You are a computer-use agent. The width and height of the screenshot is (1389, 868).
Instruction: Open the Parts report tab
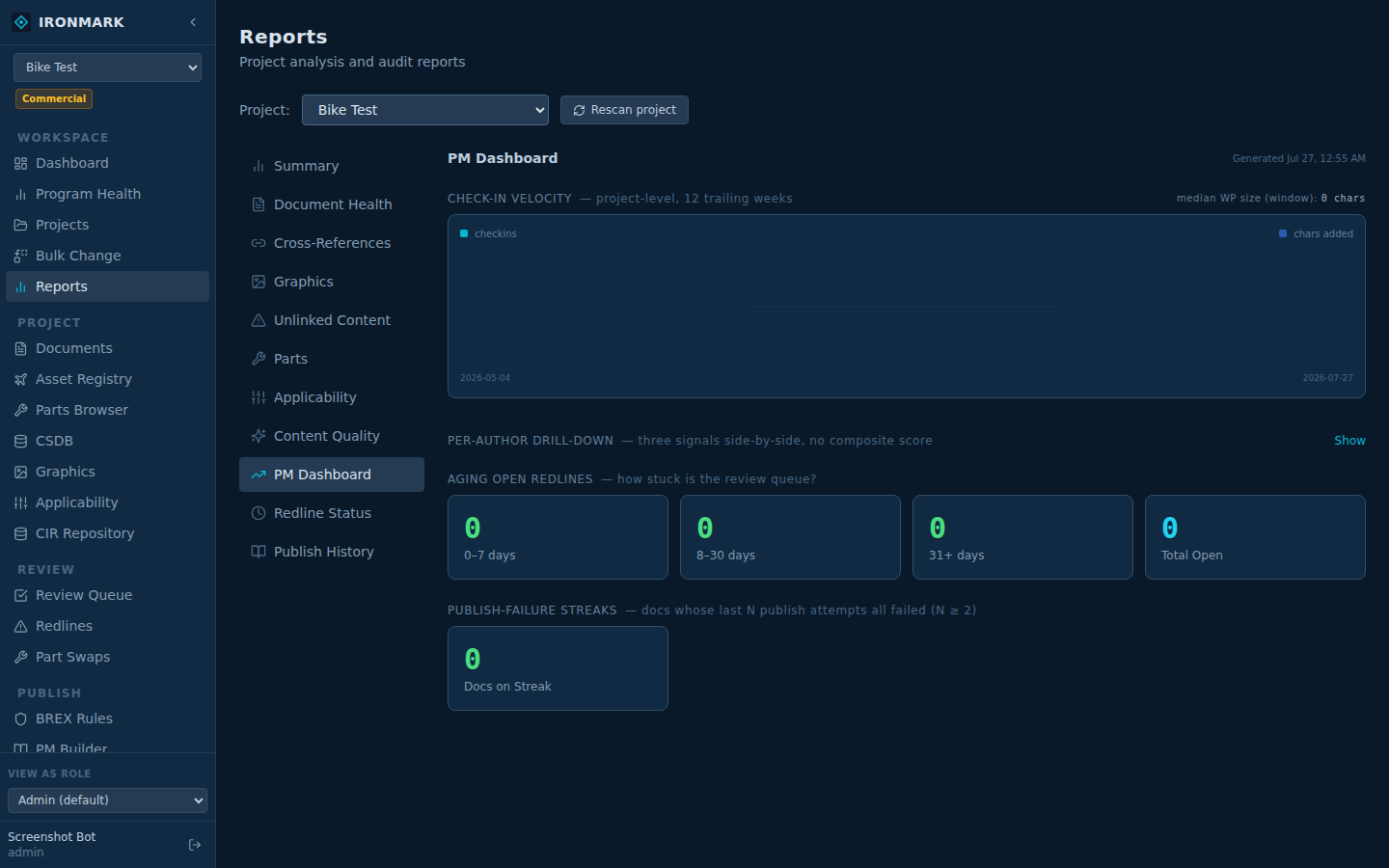332,359
